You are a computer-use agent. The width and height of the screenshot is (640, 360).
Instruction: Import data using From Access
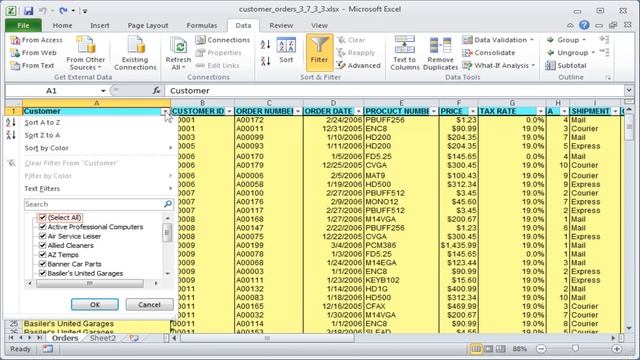pos(36,40)
